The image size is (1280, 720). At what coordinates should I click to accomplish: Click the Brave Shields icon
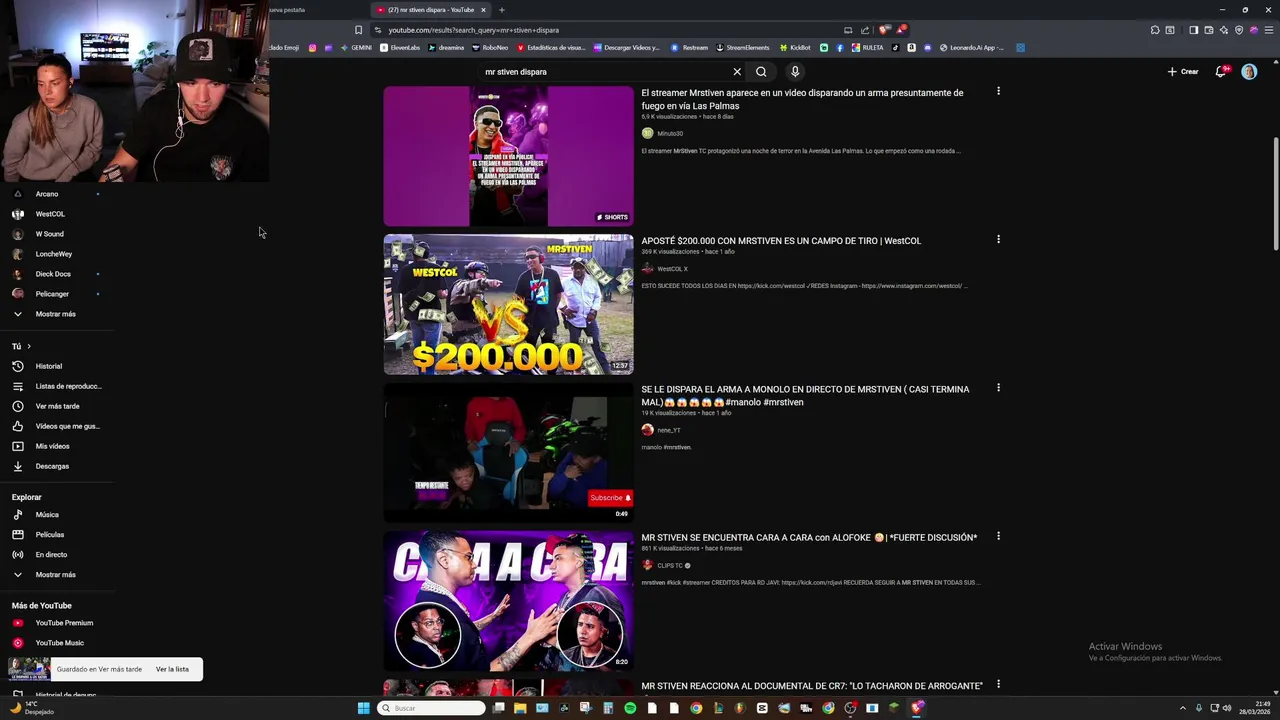(x=884, y=30)
